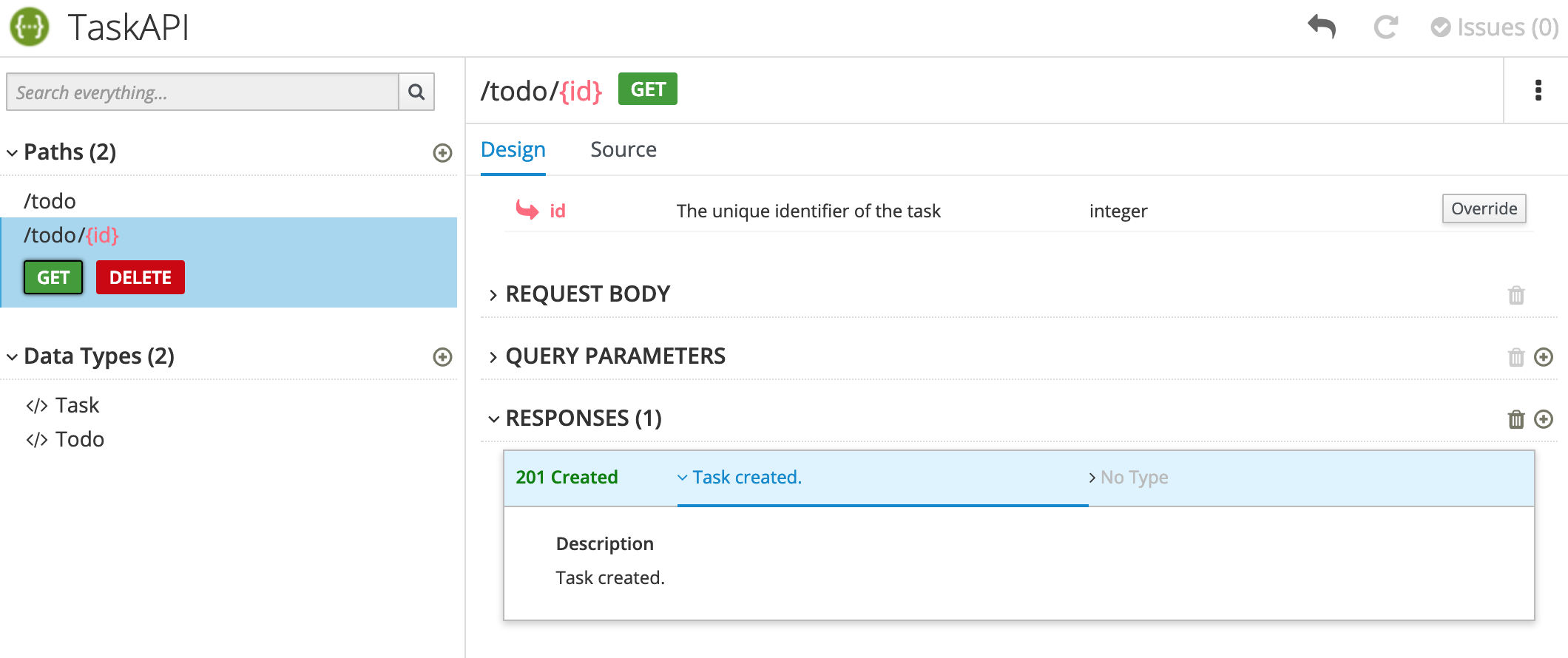Open the kebab menu next to the GET endpoint

point(1538,90)
